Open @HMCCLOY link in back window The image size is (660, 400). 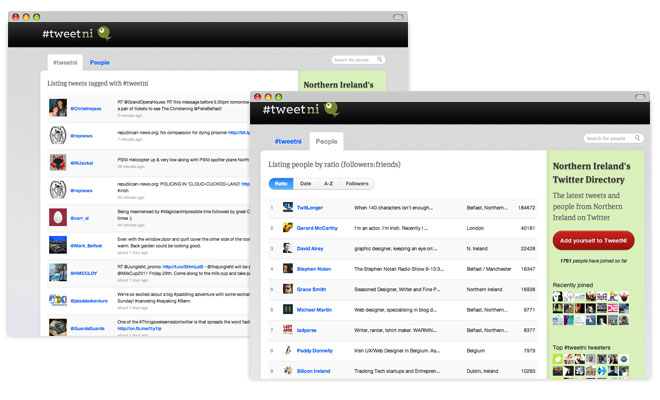tap(83, 273)
